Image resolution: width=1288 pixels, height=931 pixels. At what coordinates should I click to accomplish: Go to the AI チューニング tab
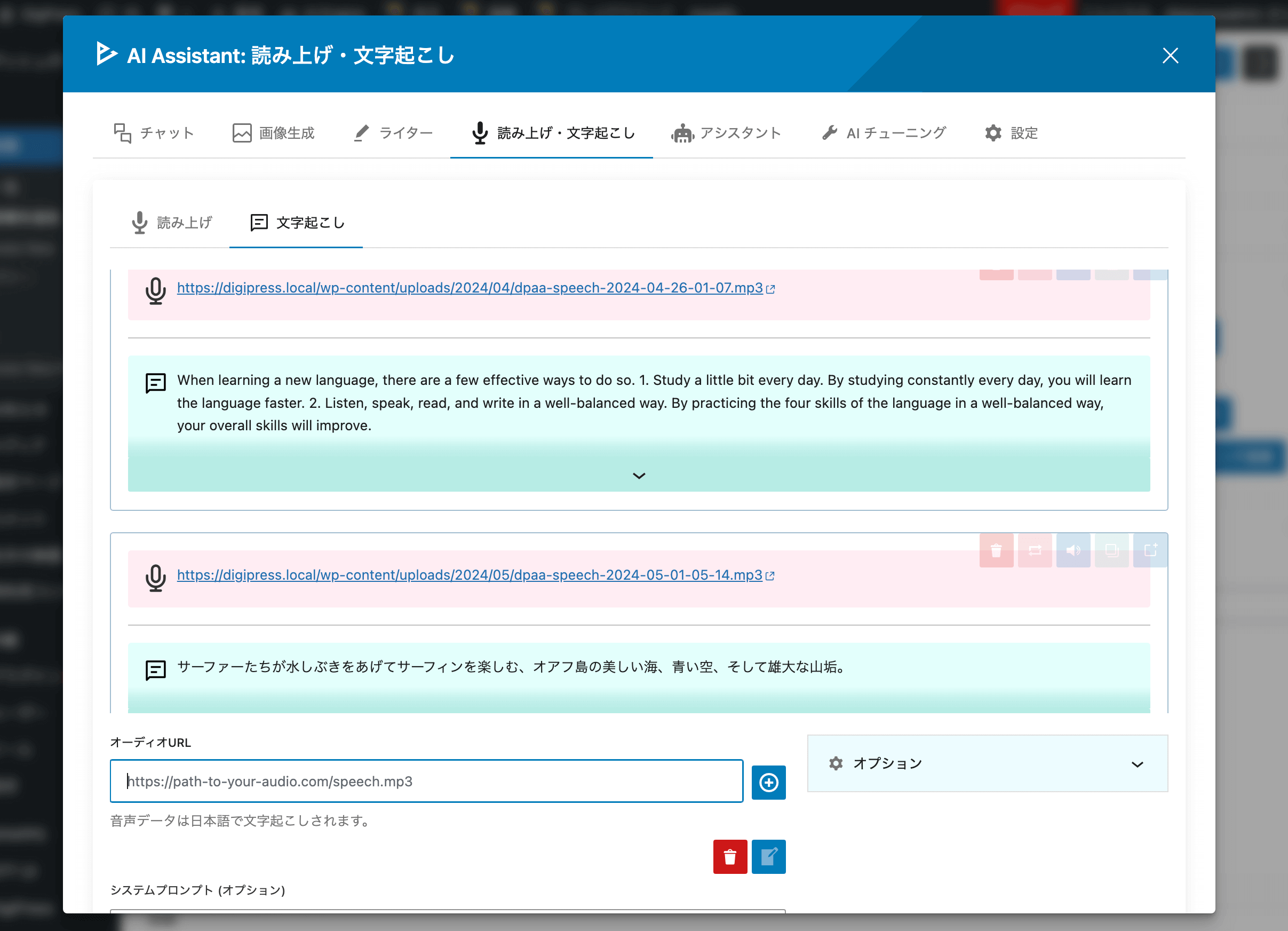pos(884,133)
